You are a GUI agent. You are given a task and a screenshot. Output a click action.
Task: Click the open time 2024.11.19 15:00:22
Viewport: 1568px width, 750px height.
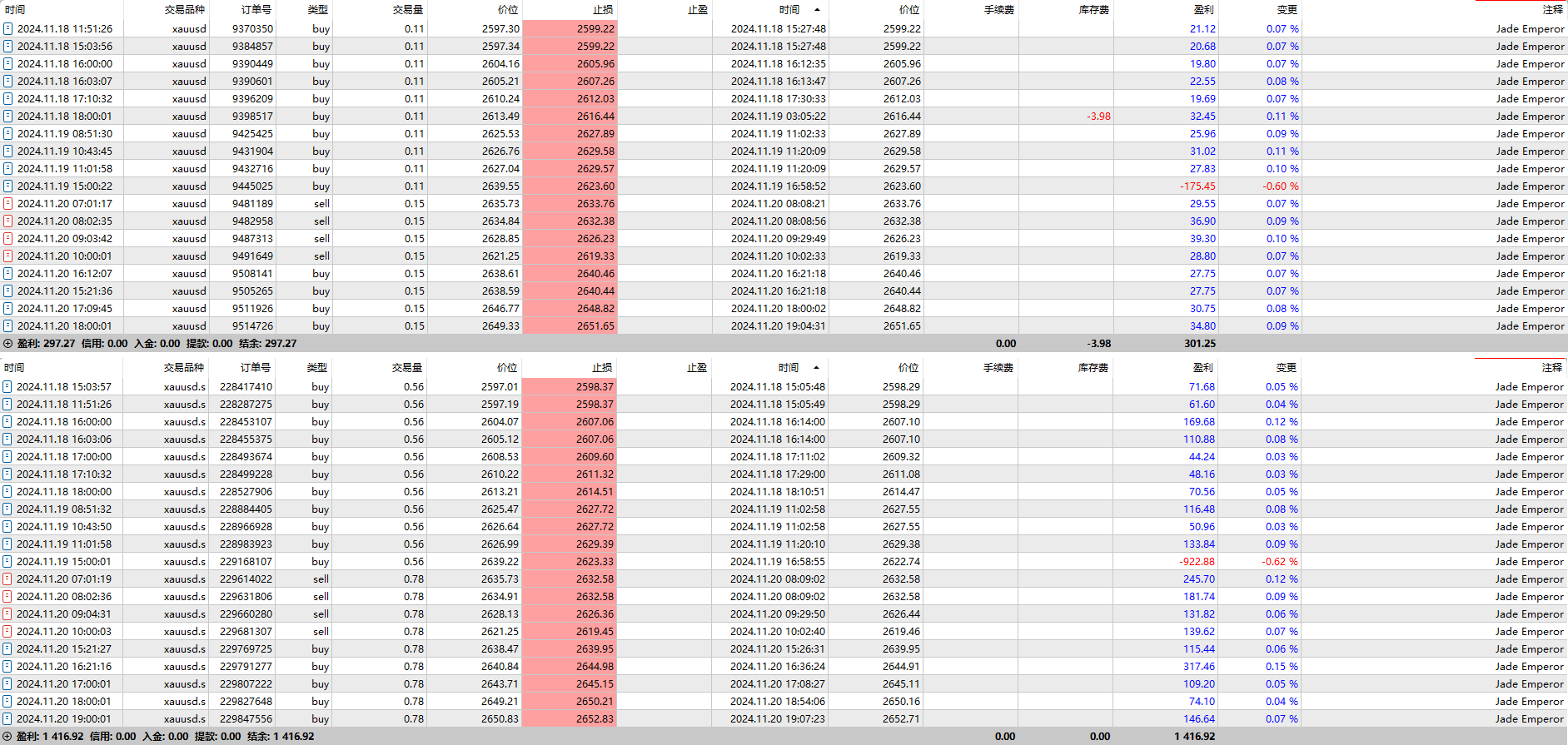click(x=65, y=186)
